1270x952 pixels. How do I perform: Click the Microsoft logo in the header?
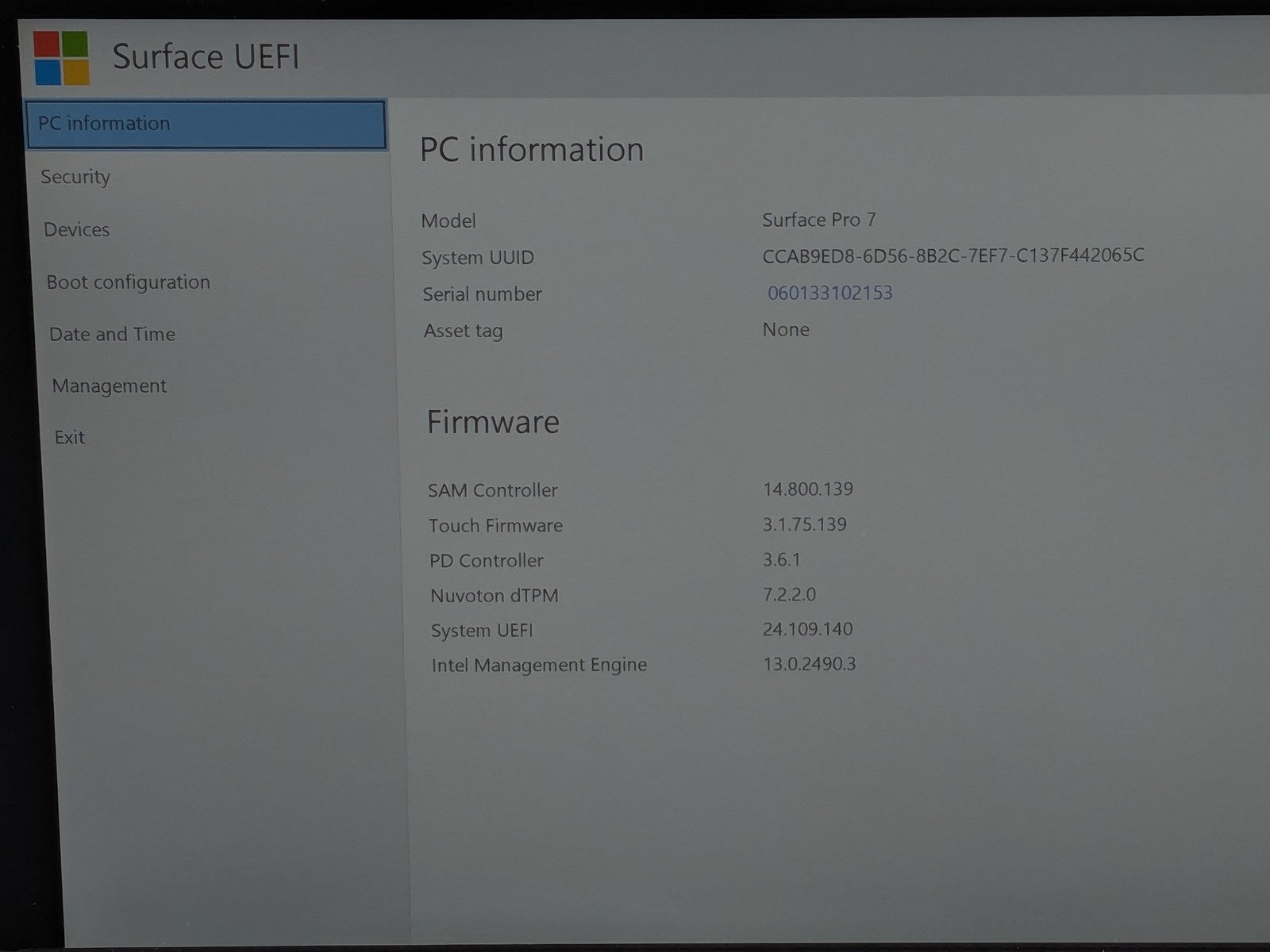[x=61, y=57]
